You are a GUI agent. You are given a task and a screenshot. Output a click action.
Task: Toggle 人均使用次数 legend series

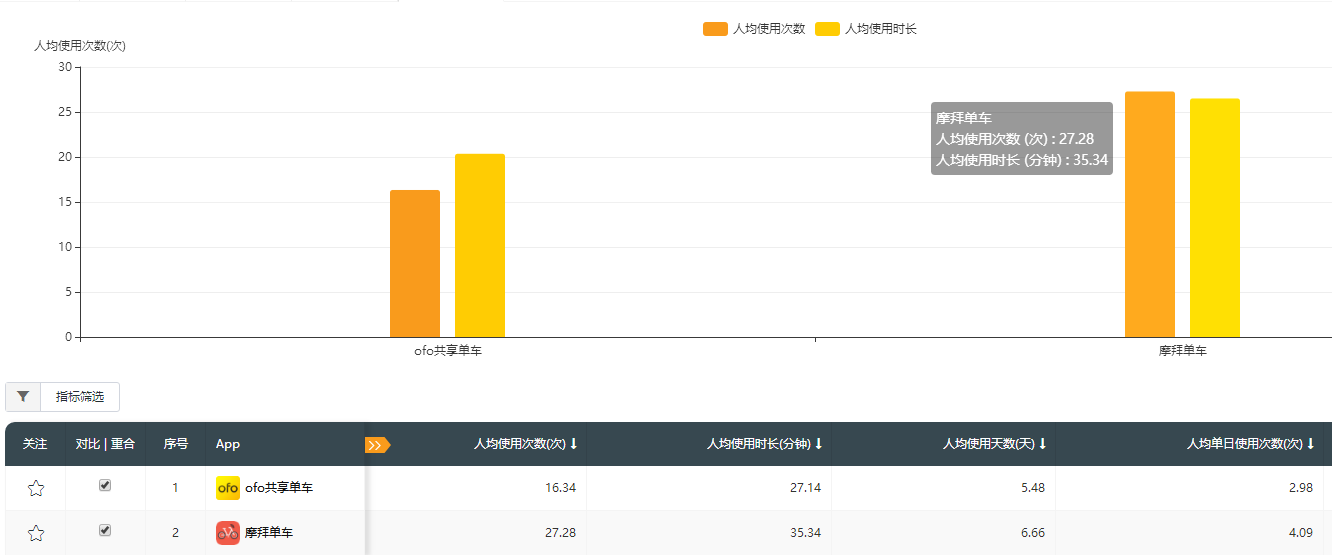[755, 29]
